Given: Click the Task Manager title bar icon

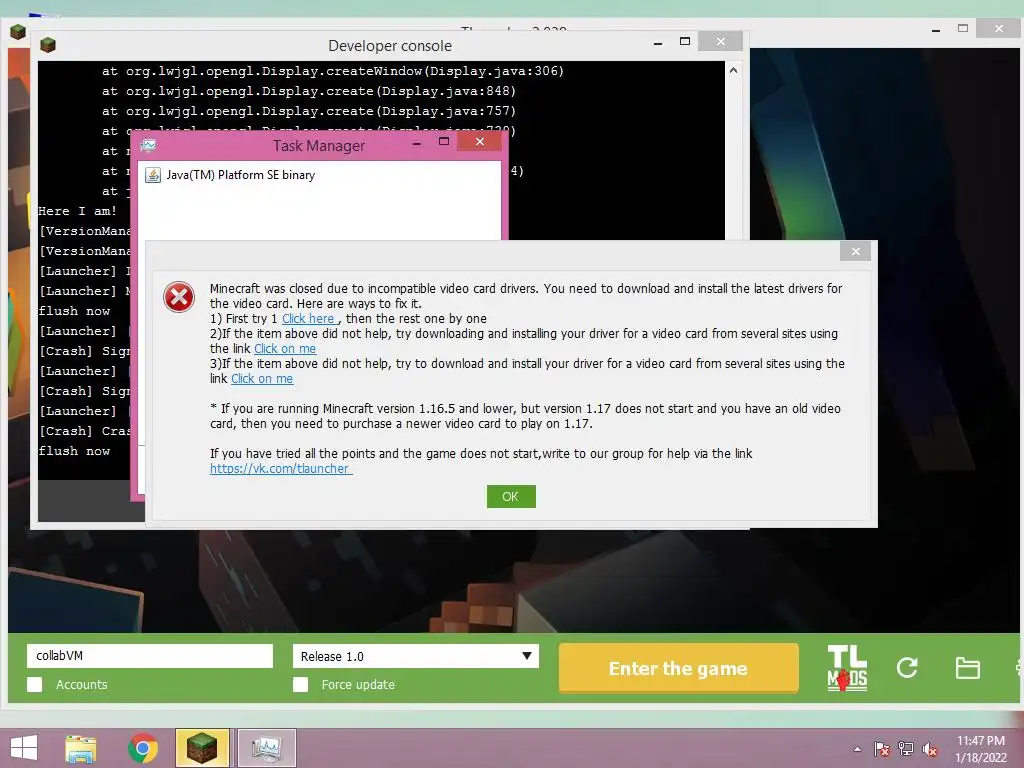Looking at the screenshot, I should click(149, 145).
